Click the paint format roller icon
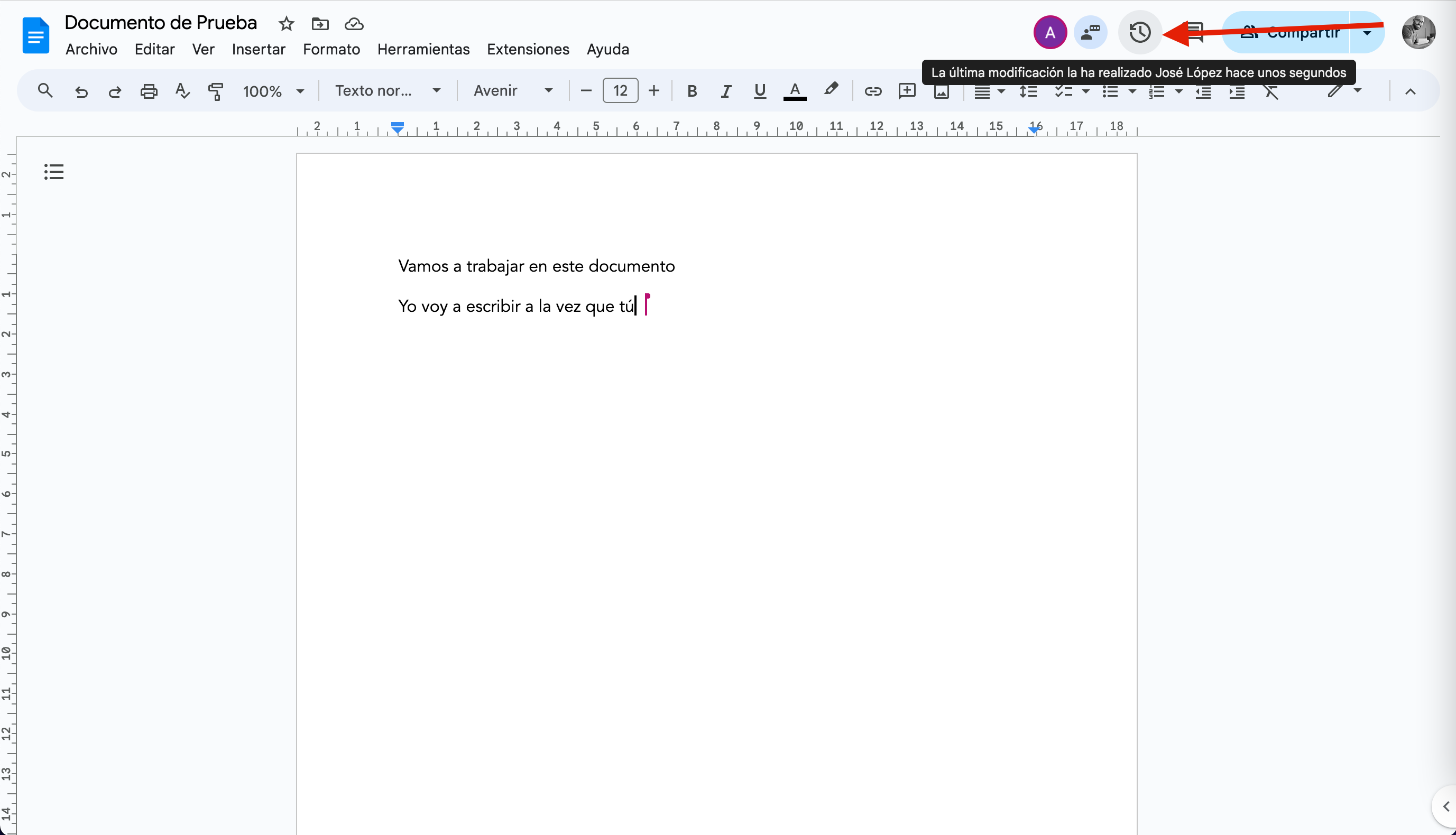This screenshot has height=835, width=1456. [x=216, y=90]
